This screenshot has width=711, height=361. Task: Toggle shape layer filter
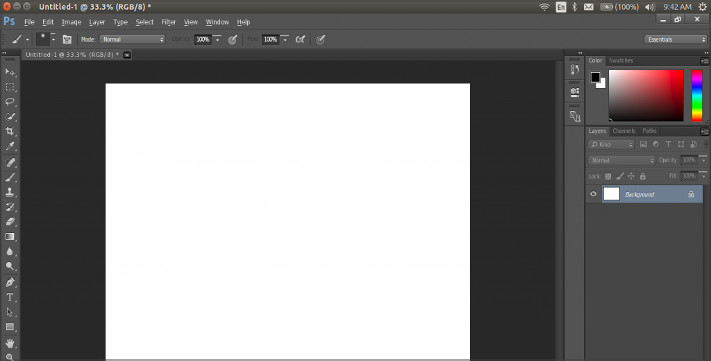[681, 144]
